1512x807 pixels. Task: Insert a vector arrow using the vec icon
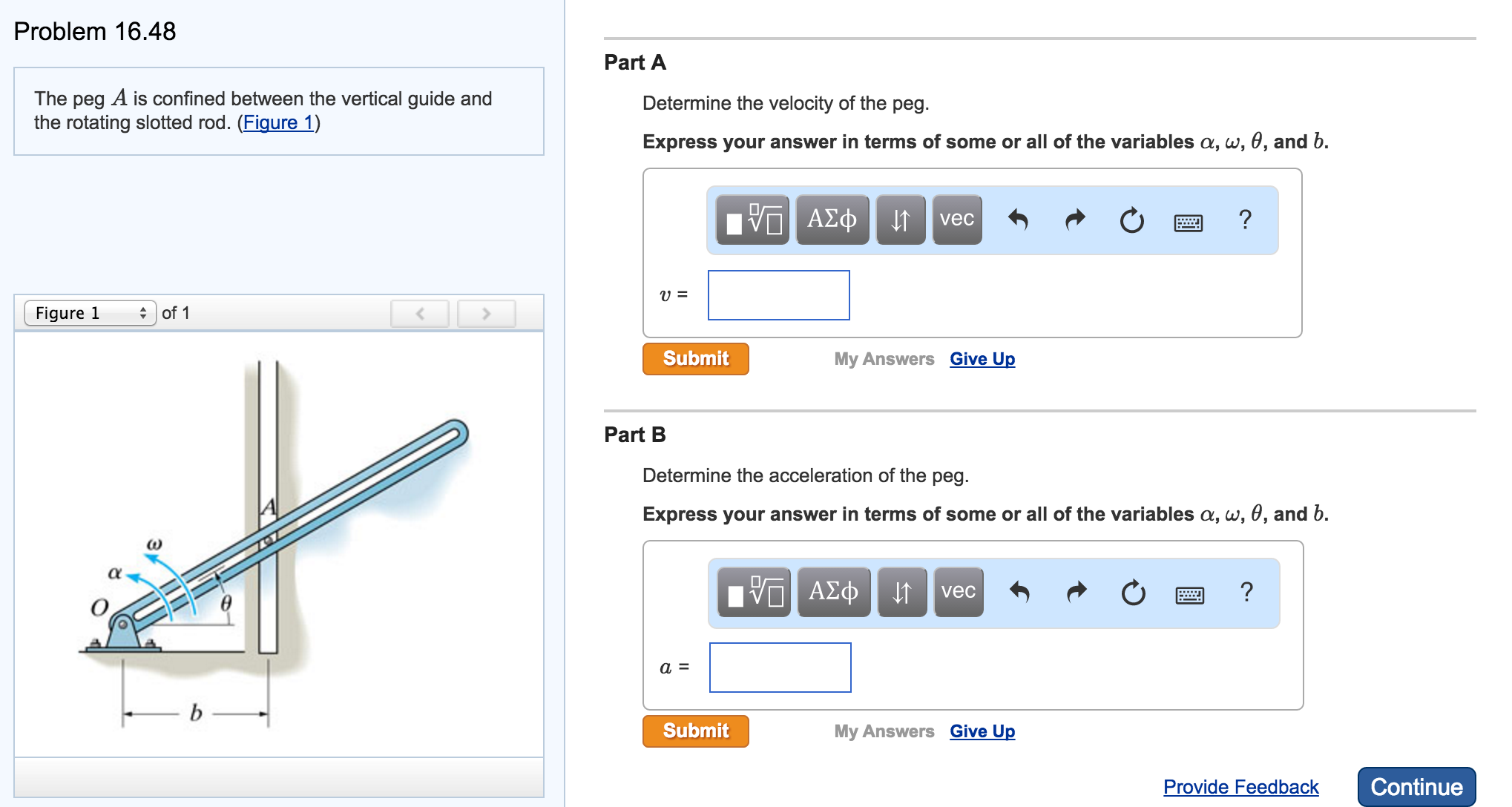coord(956,220)
